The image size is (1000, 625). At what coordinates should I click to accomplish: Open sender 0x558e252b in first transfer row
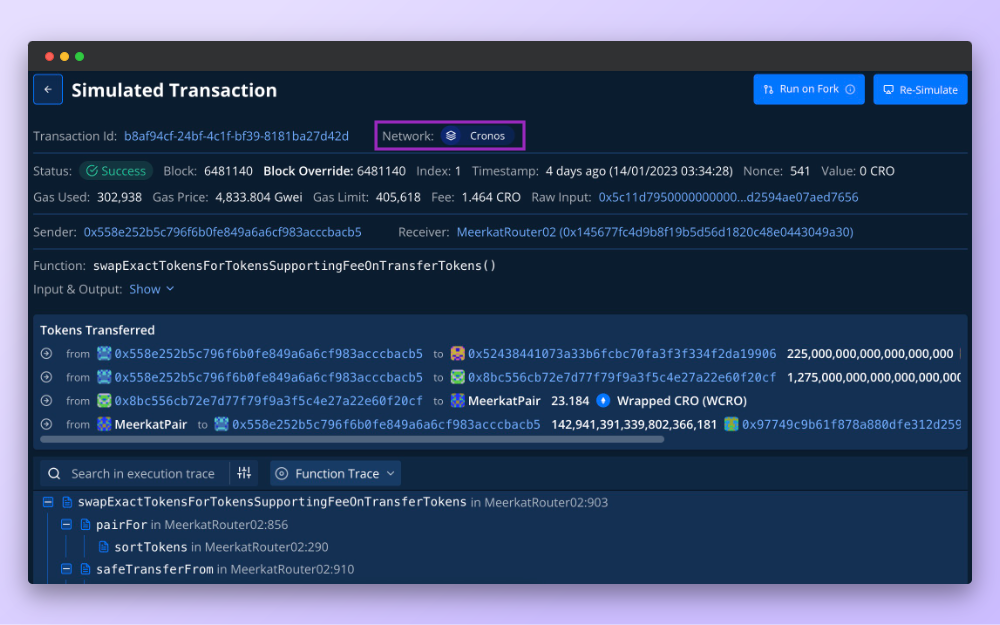coord(268,353)
